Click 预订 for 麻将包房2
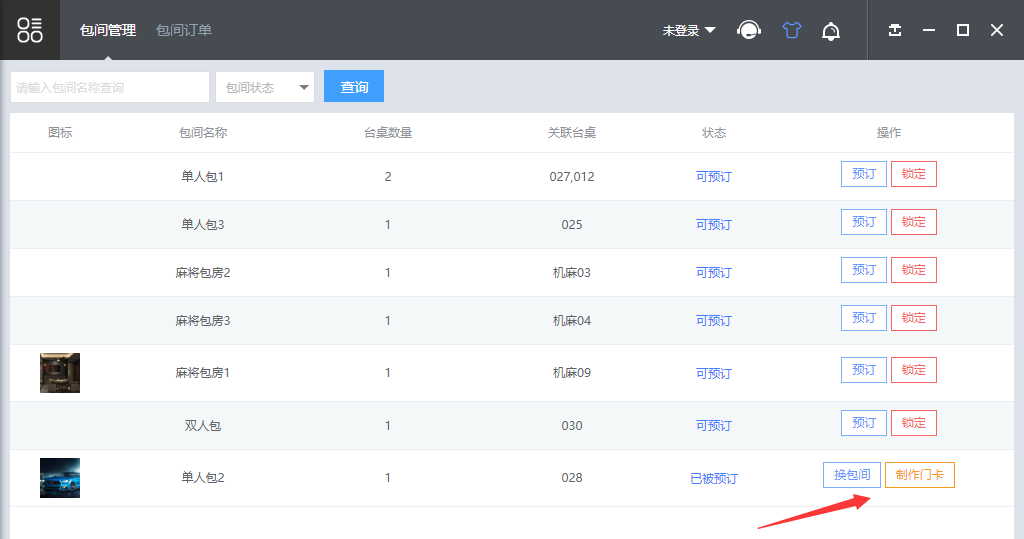This screenshot has height=539, width=1024. click(863, 270)
